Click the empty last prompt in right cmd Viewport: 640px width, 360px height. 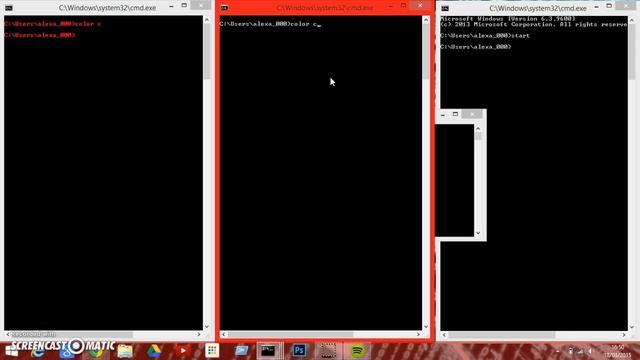tap(476, 47)
